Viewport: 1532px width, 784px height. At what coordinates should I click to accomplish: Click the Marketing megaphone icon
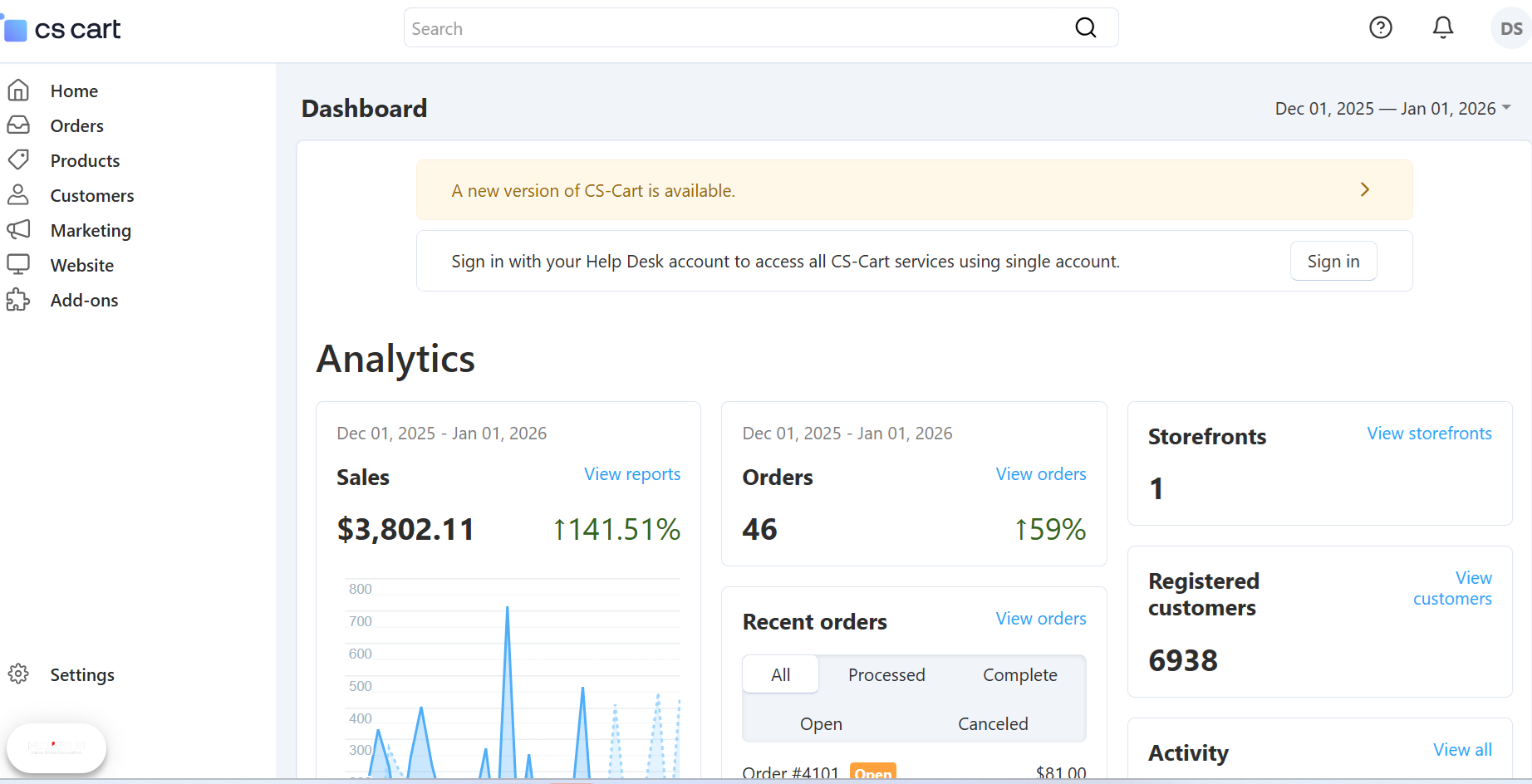(x=18, y=230)
